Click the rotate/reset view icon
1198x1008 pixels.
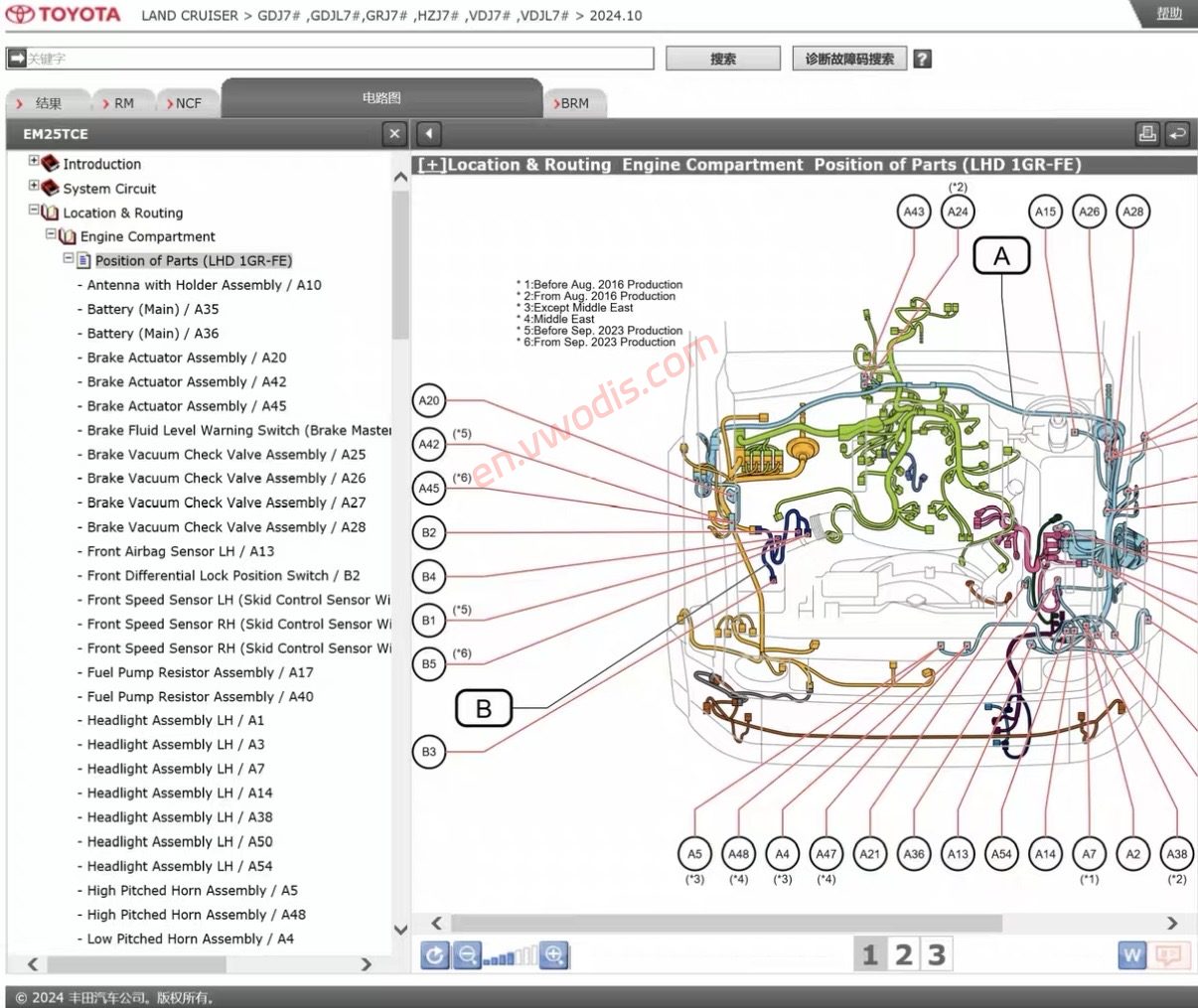(x=435, y=955)
